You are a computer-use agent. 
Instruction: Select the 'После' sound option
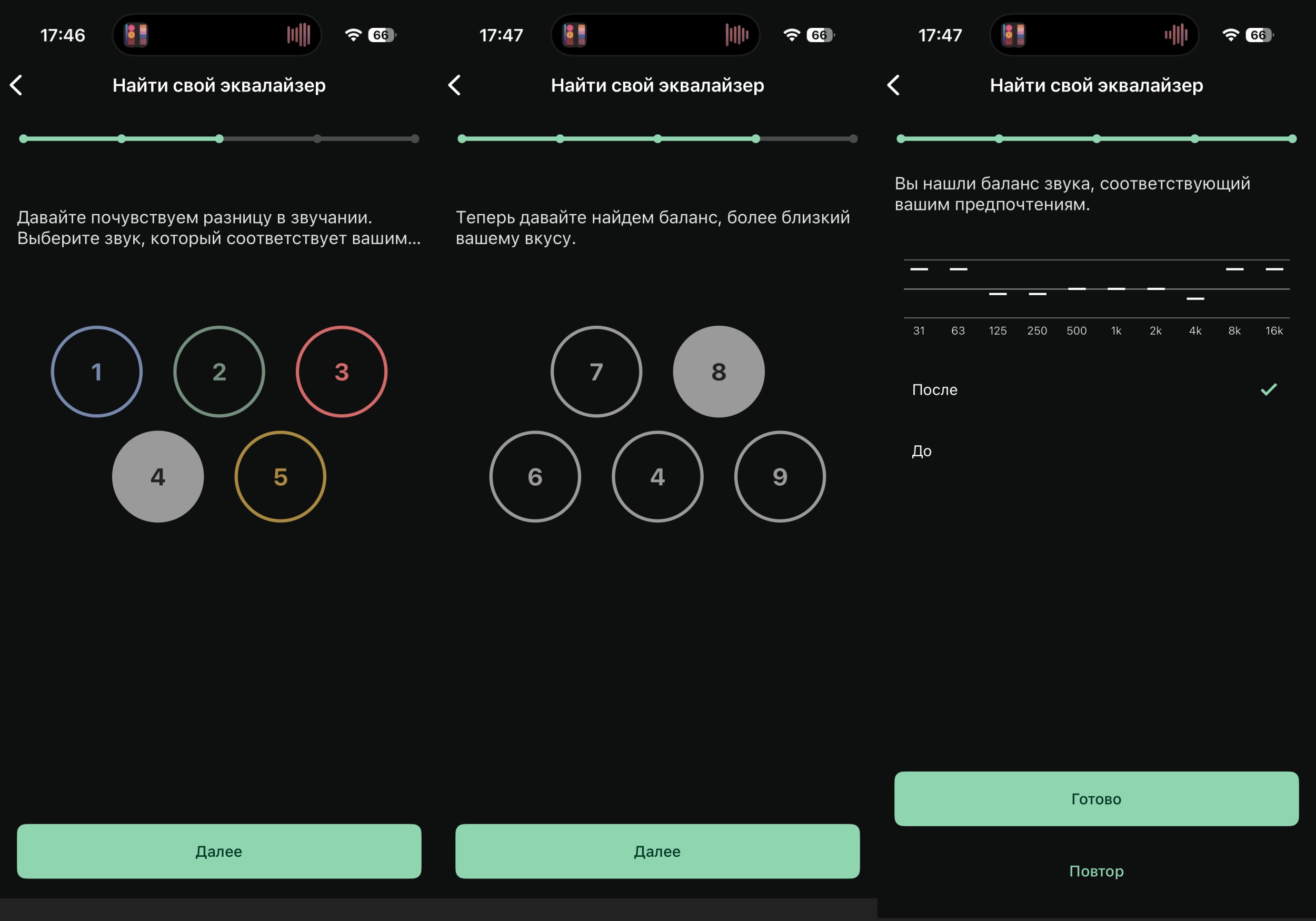tap(935, 390)
